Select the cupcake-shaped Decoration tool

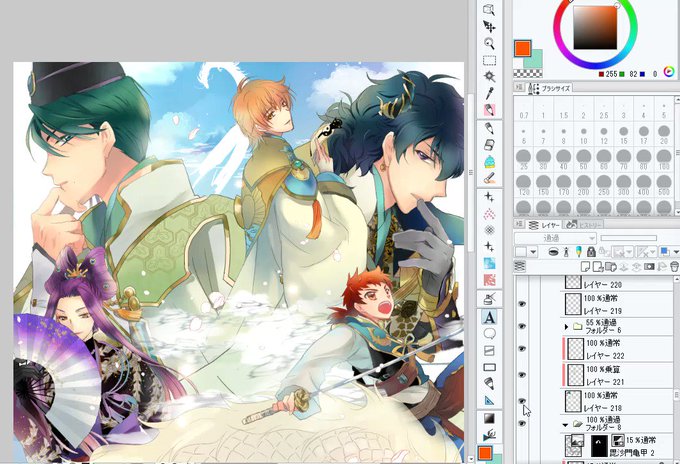(x=489, y=162)
